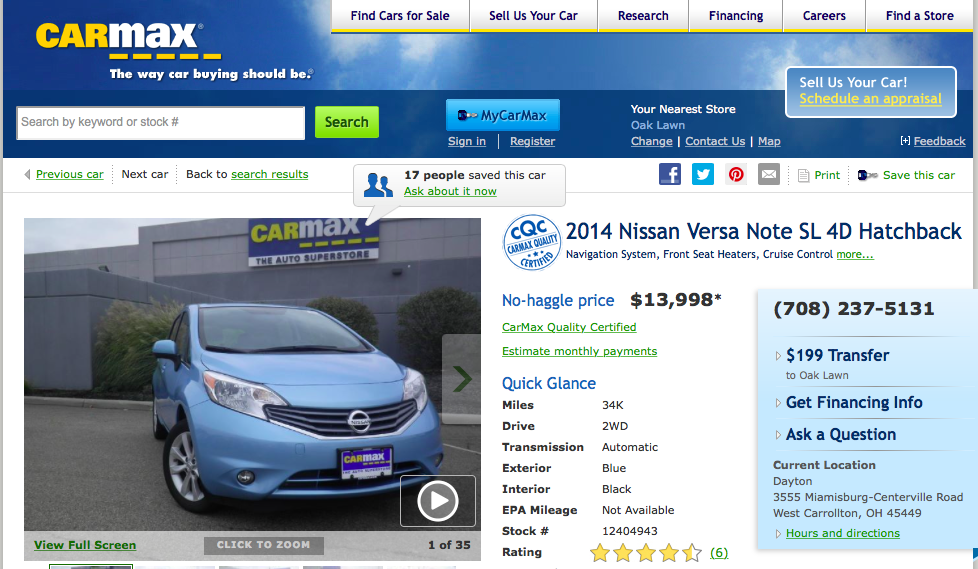This screenshot has width=978, height=569.
Task: Click the star rating
Action: (x=645, y=552)
